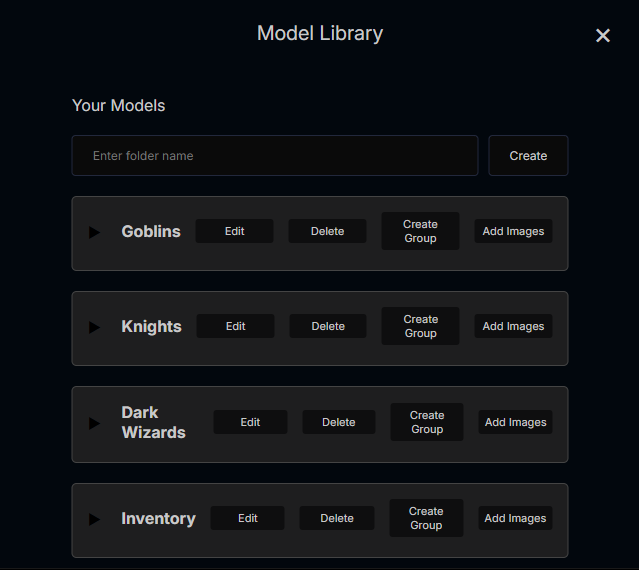The height and width of the screenshot is (570, 639).
Task: Expand the Knights folder arrow
Action: point(95,327)
